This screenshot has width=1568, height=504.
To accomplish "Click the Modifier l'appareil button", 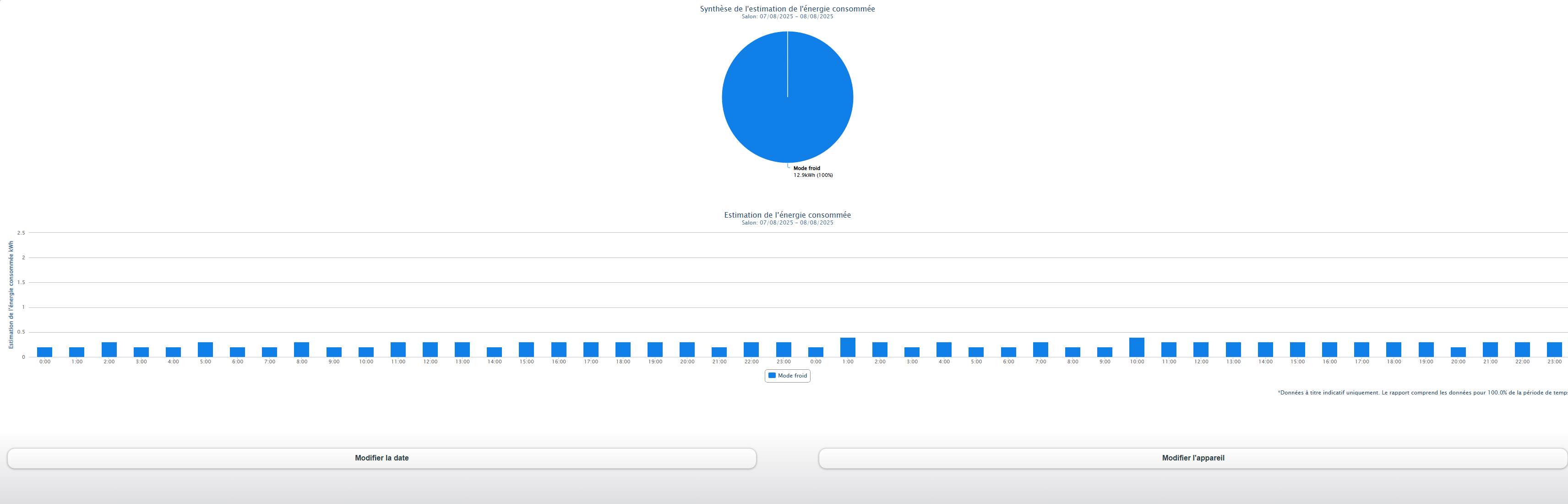I will pyautogui.click(x=1193, y=458).
